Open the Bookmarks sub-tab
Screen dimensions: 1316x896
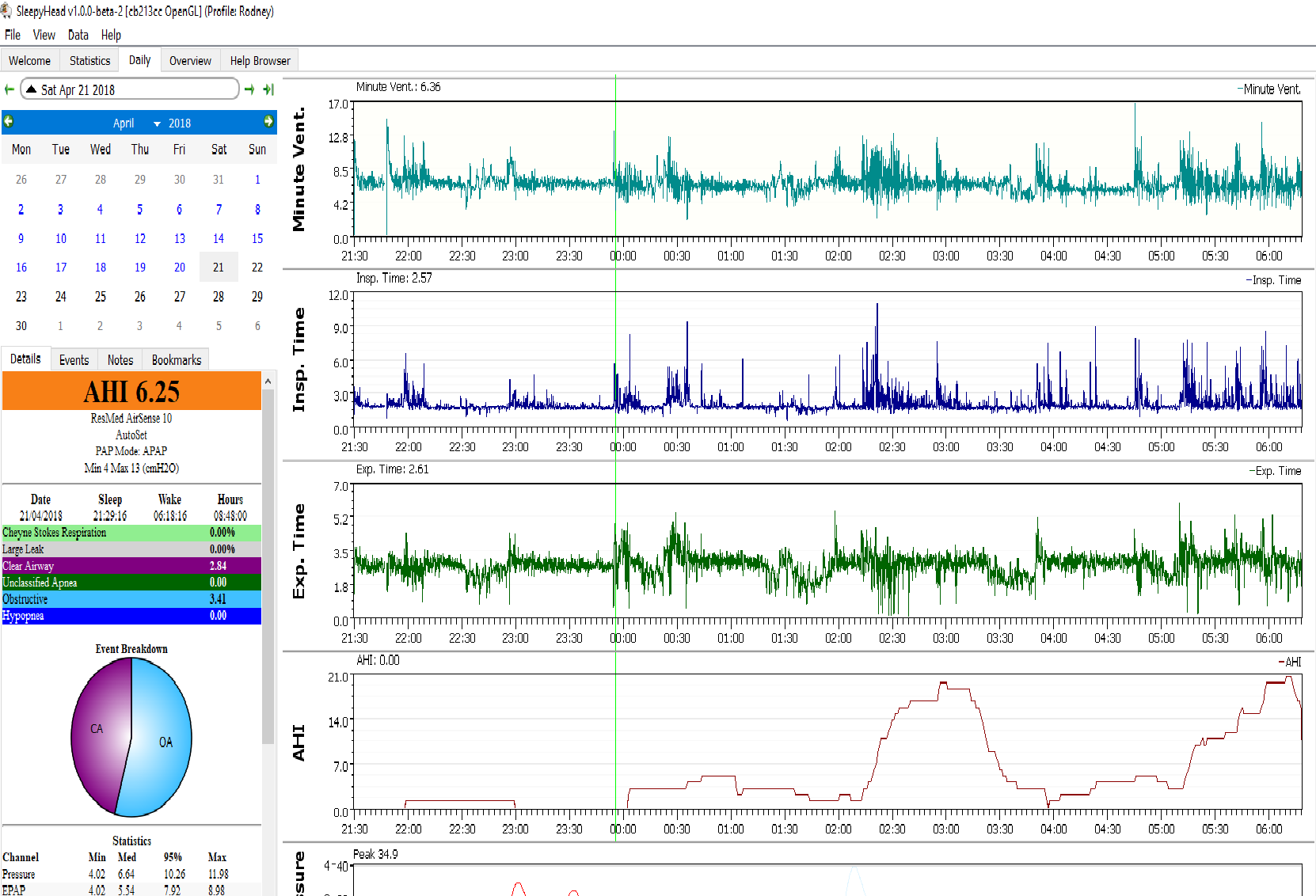177,360
